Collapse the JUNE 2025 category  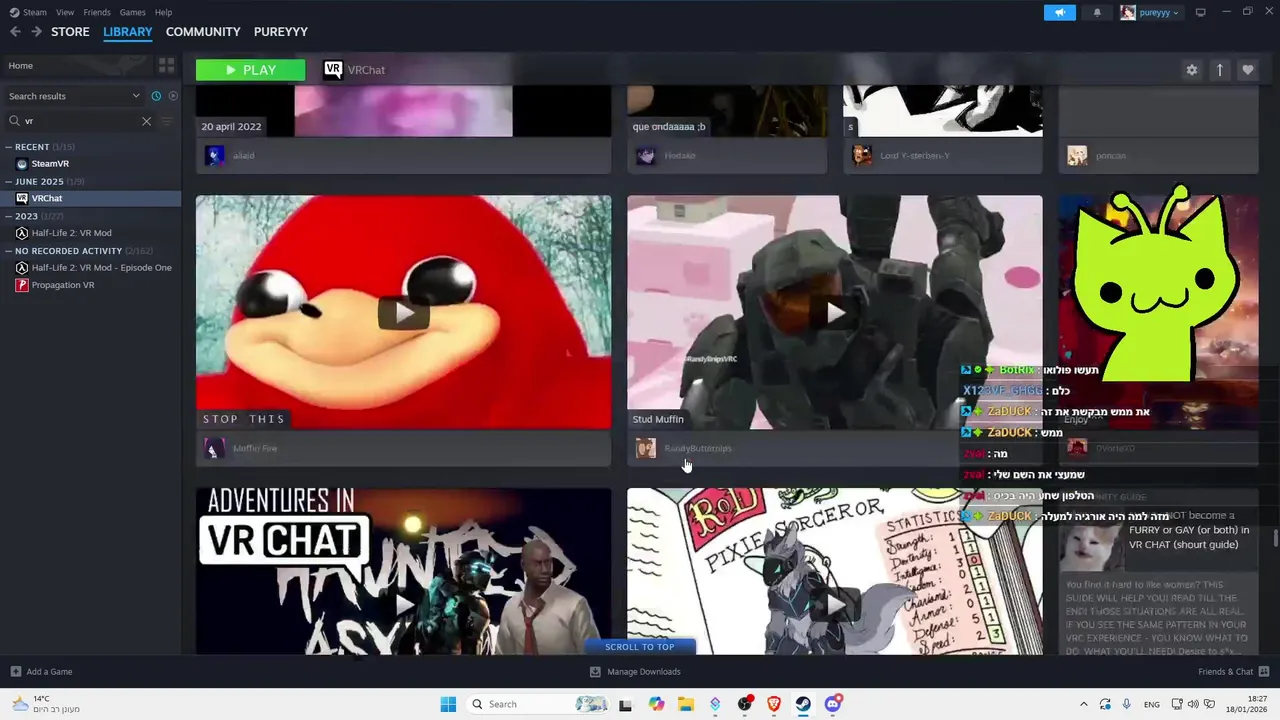point(8,182)
